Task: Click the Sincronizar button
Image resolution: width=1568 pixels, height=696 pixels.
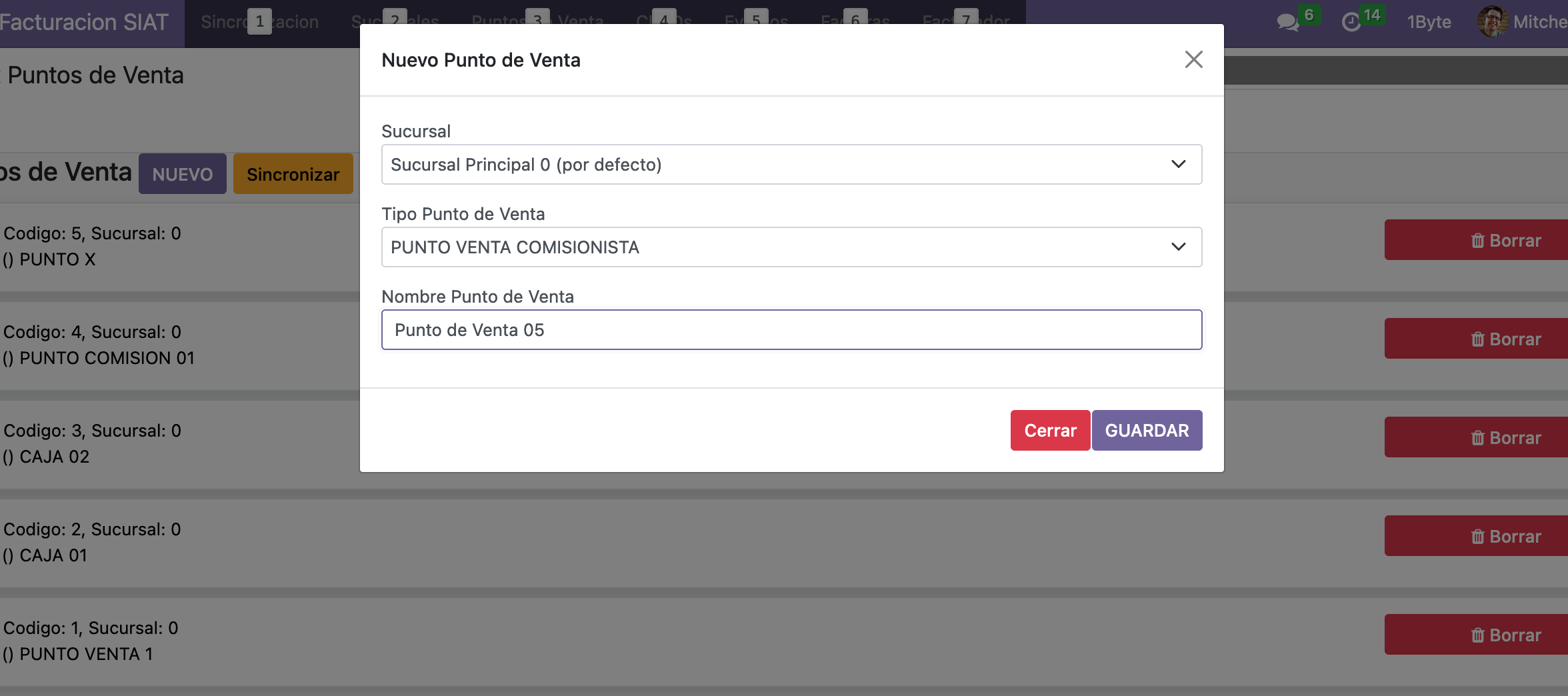Action: point(293,174)
